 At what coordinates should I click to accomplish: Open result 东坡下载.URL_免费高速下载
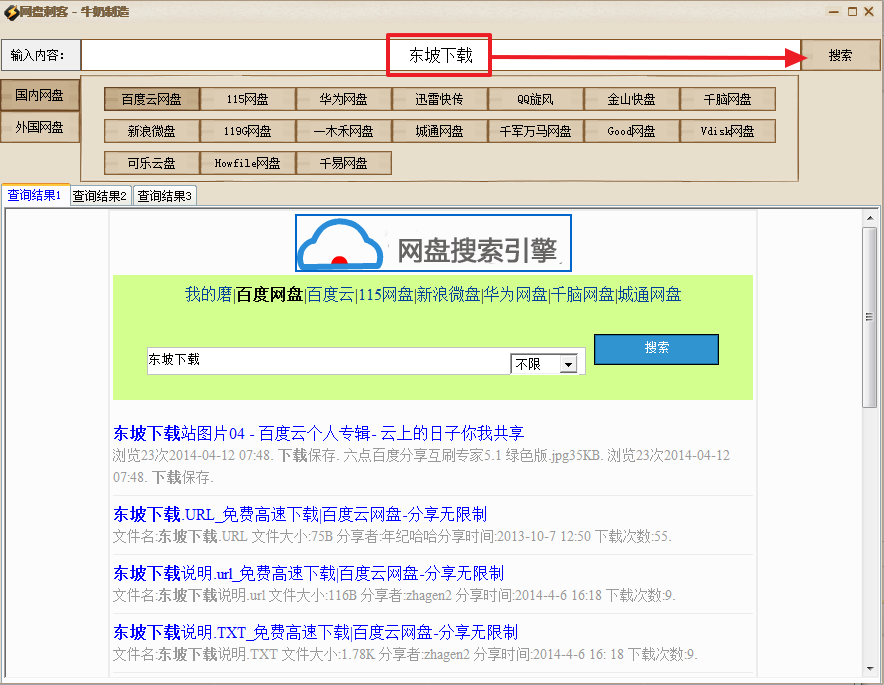click(x=300, y=514)
